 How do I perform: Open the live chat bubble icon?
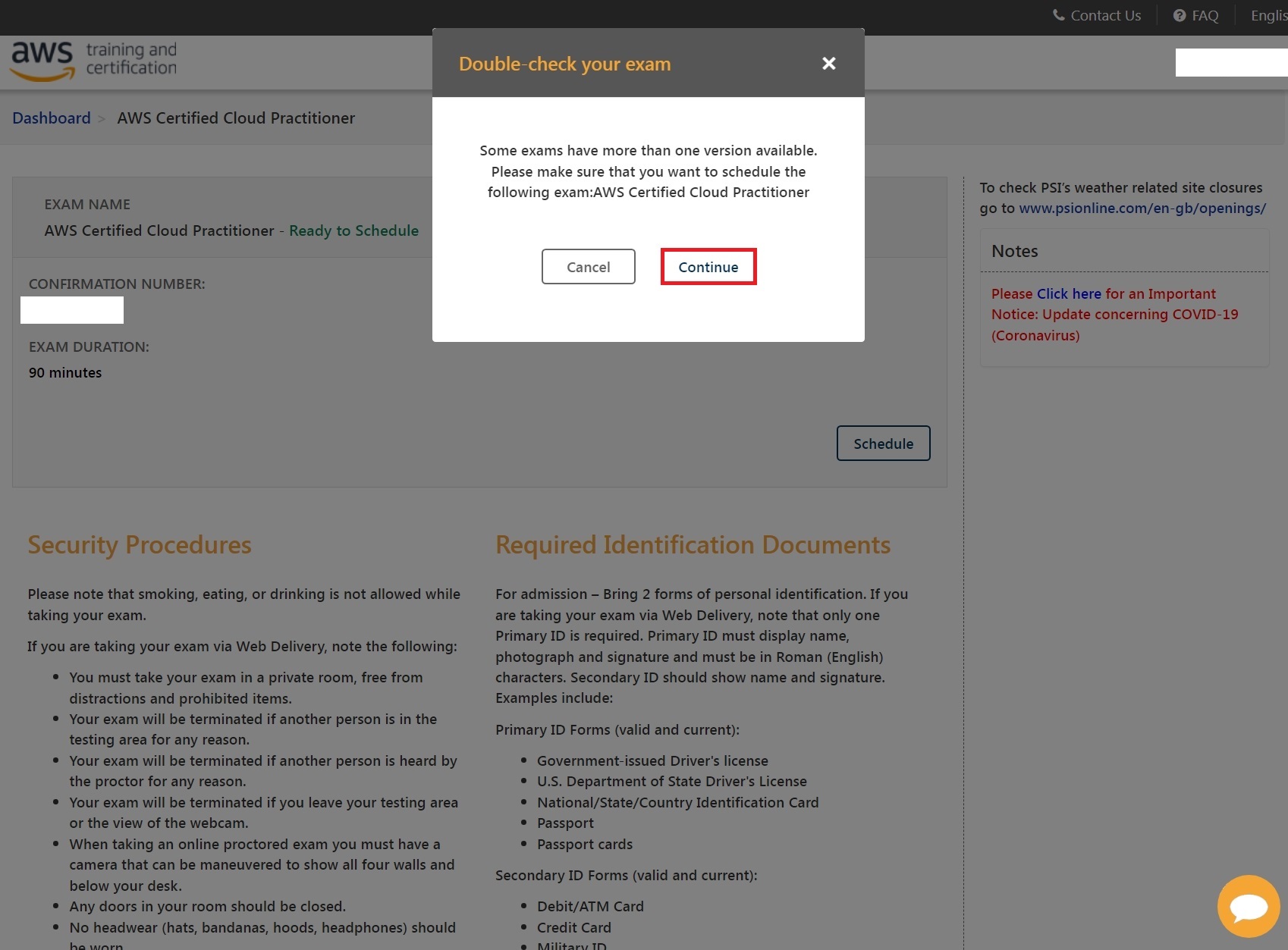pos(1249,906)
